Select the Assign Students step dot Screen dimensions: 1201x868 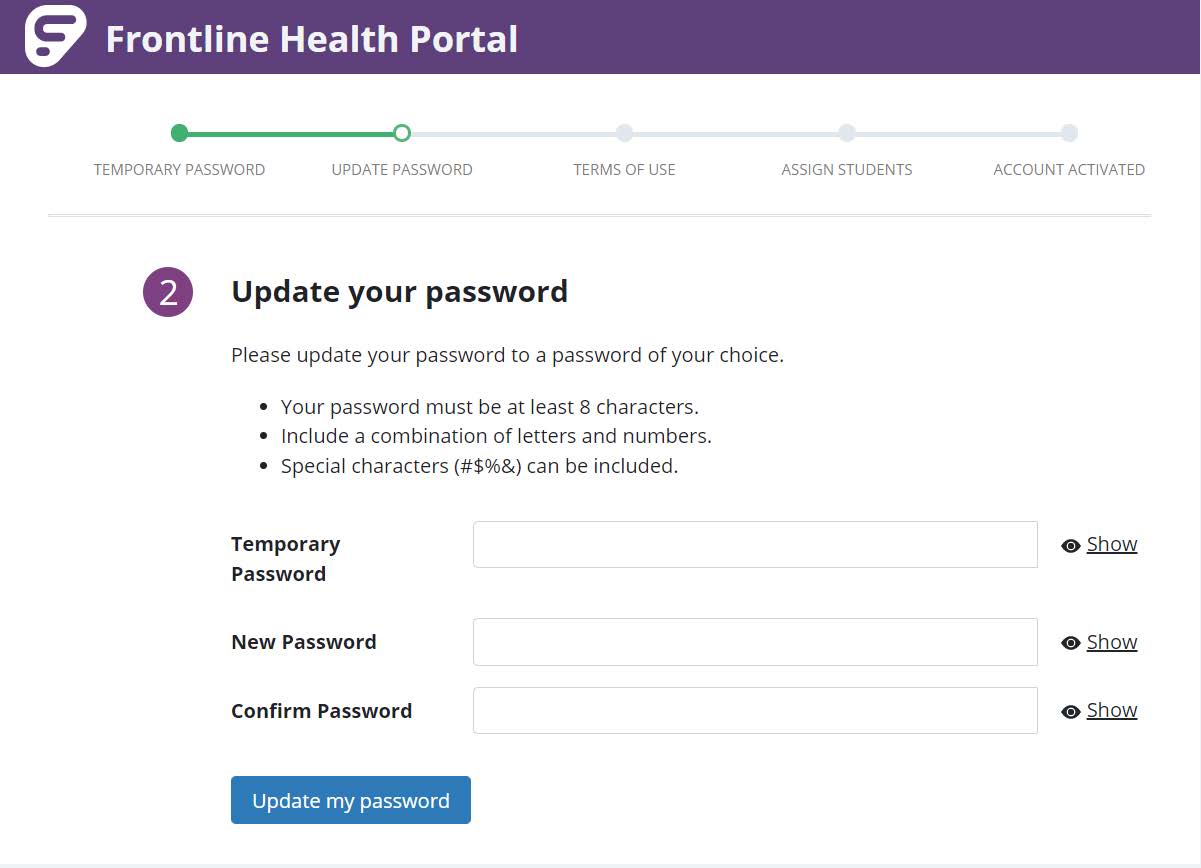(x=847, y=133)
